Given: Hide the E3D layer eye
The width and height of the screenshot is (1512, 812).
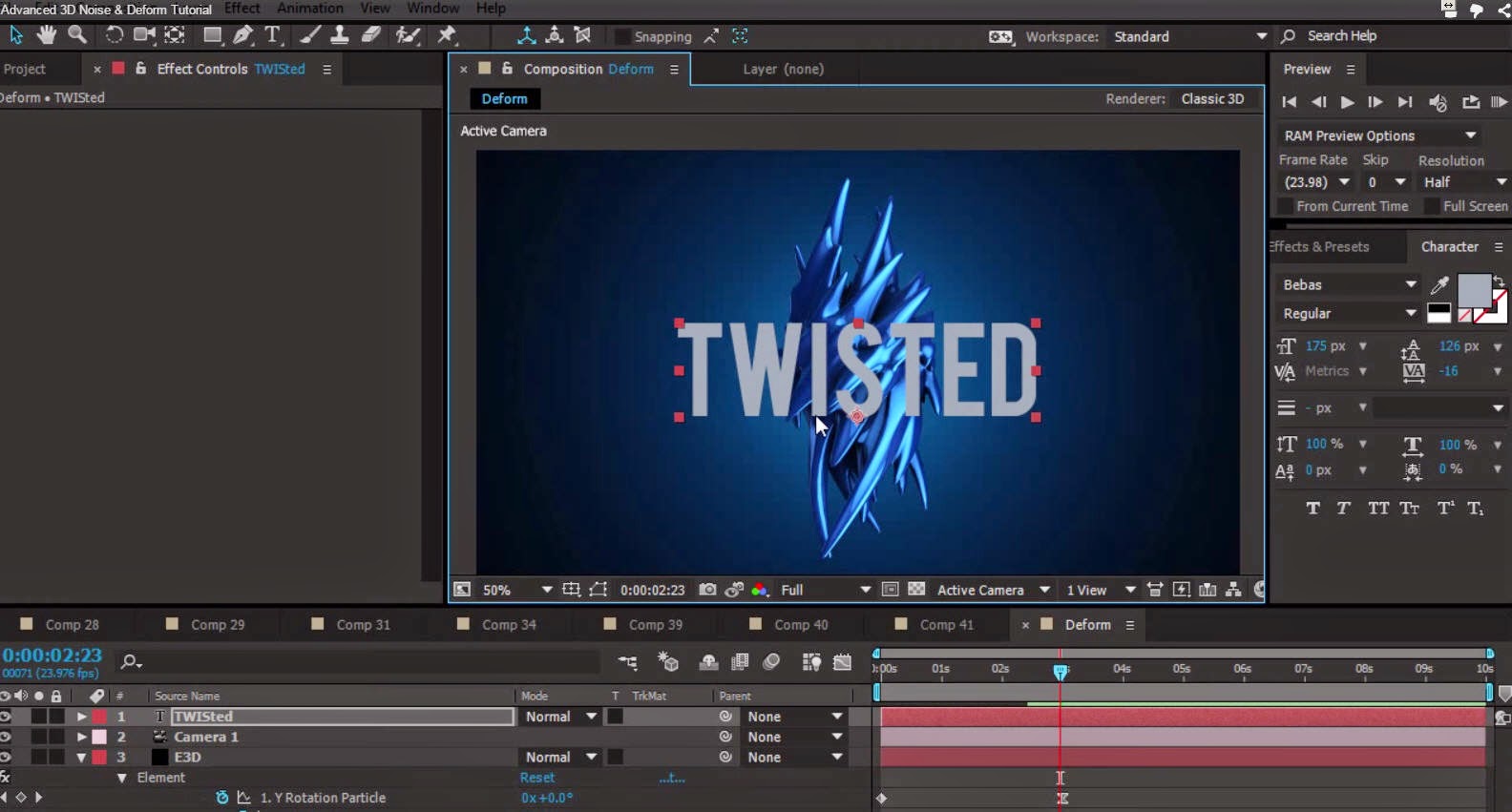Looking at the screenshot, I should pyautogui.click(x=7, y=757).
